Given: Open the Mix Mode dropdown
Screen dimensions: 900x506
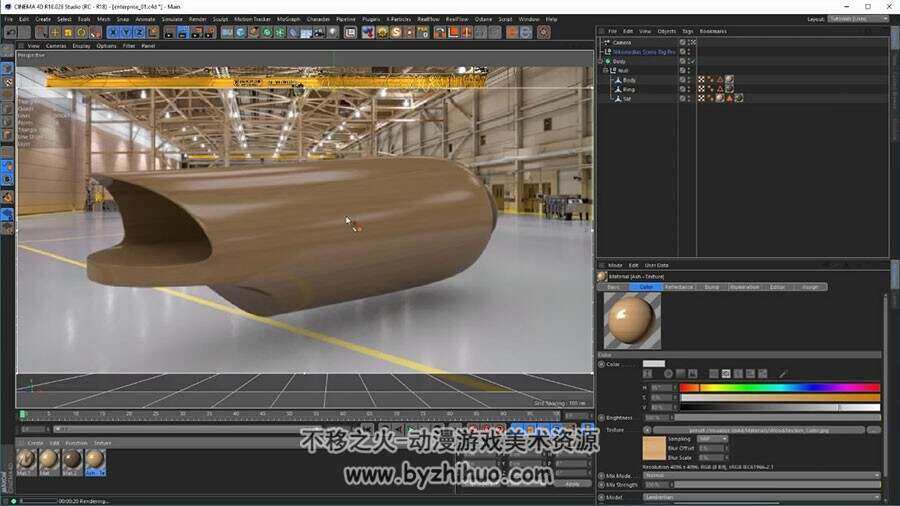Looking at the screenshot, I should (762, 476).
